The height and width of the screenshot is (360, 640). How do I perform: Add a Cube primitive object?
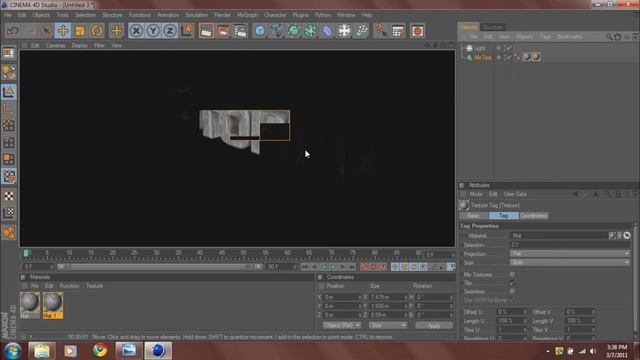(260, 31)
